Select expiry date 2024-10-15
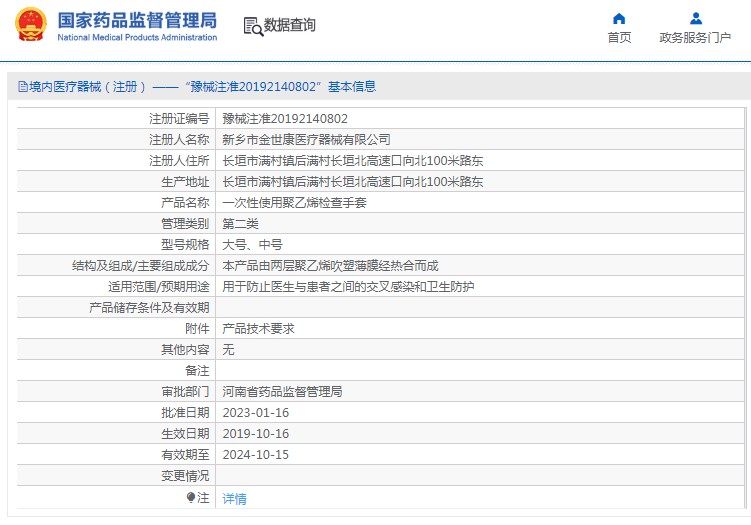 256,455
